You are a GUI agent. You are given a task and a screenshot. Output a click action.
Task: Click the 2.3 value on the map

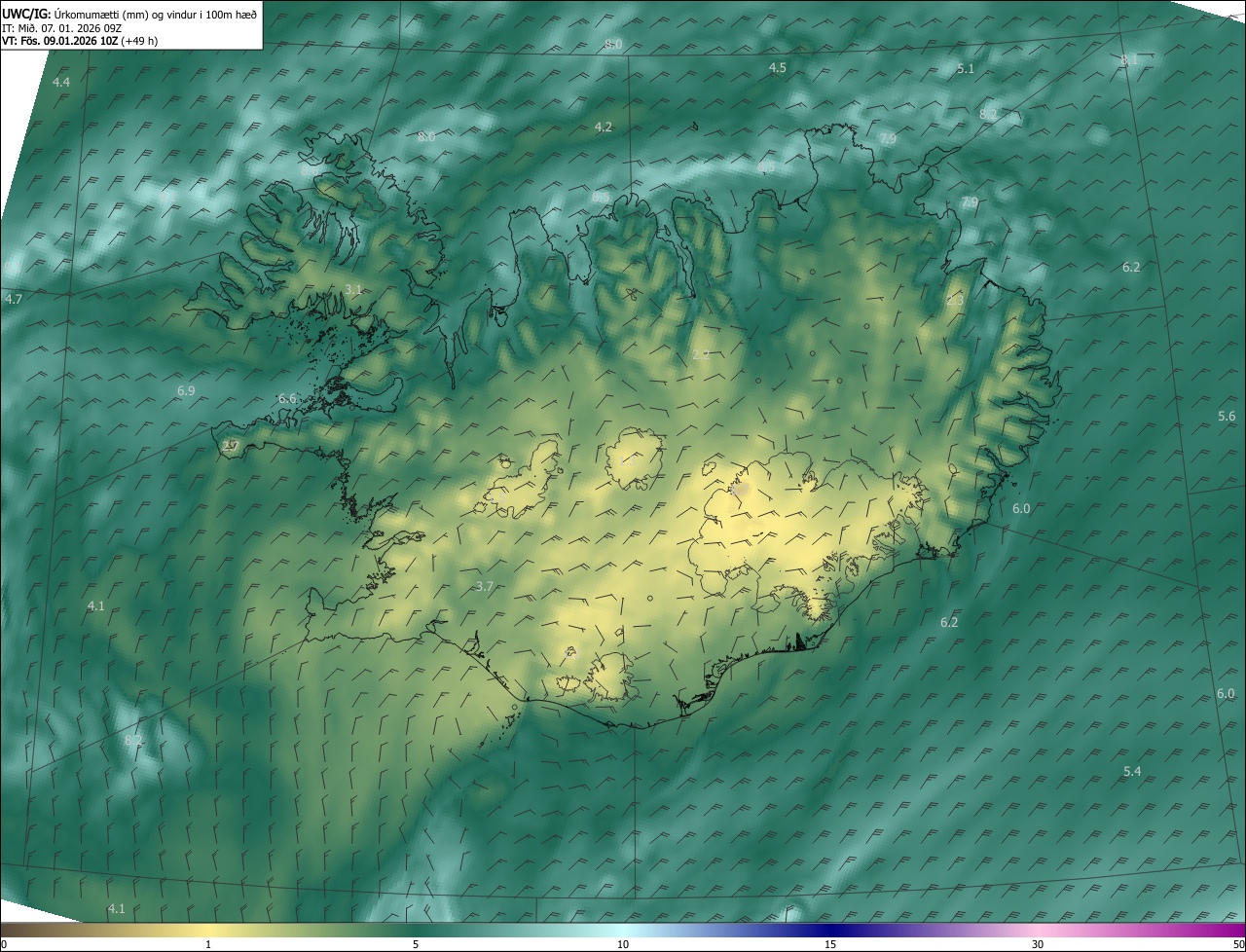click(955, 301)
